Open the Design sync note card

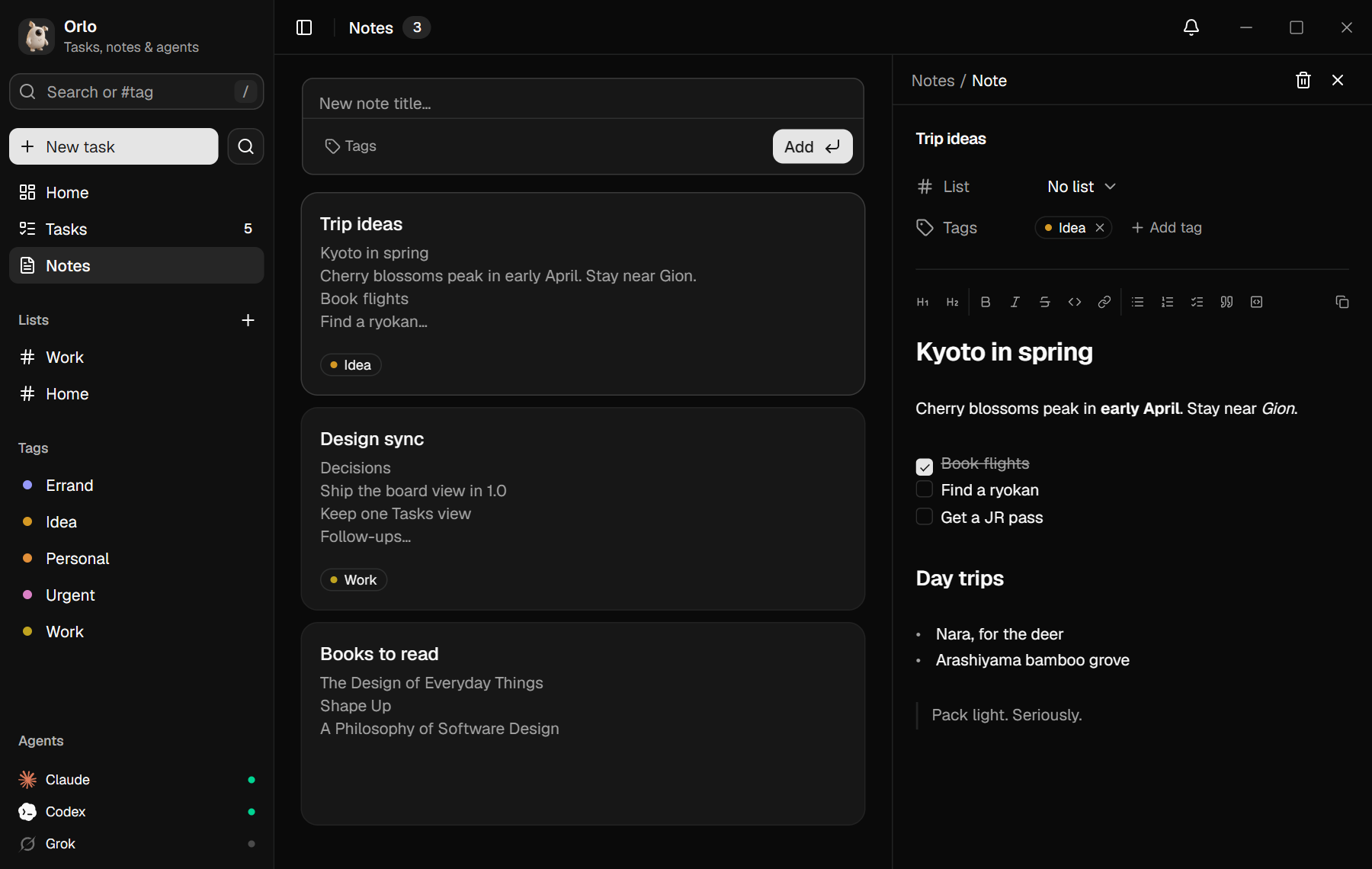pyautogui.click(x=583, y=508)
